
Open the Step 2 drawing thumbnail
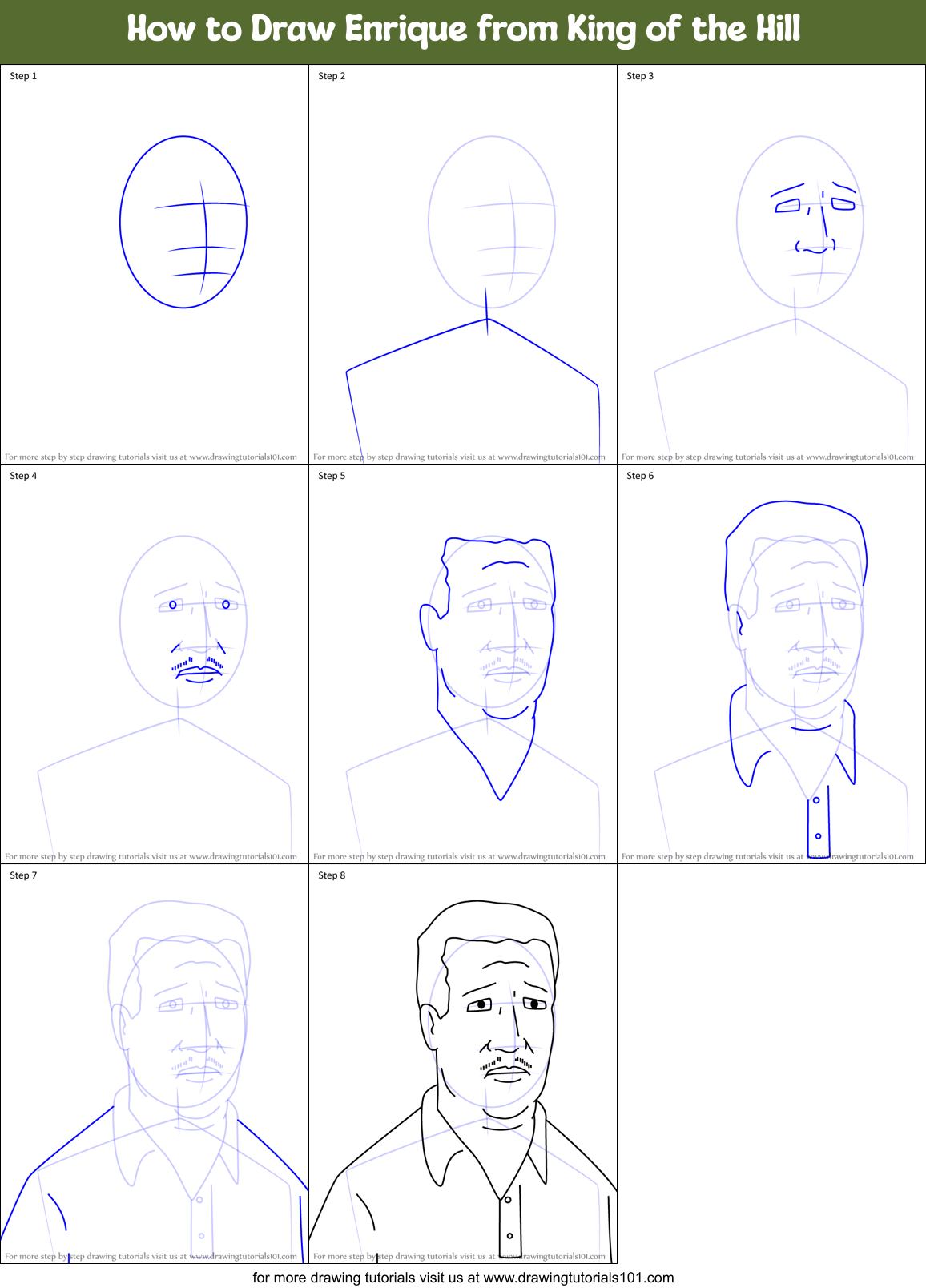click(463, 264)
